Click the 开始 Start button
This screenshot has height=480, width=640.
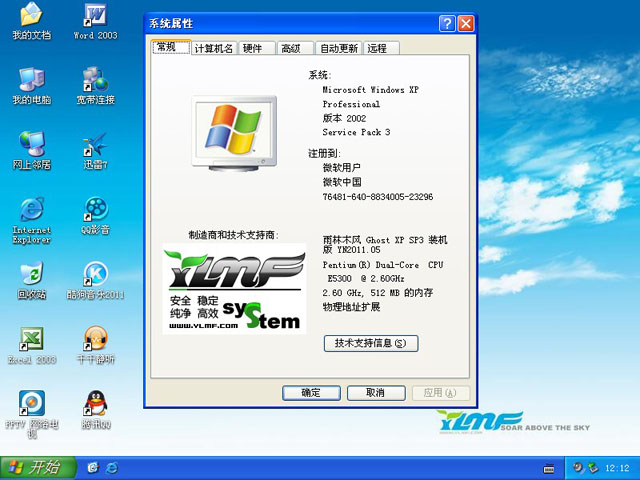38,468
